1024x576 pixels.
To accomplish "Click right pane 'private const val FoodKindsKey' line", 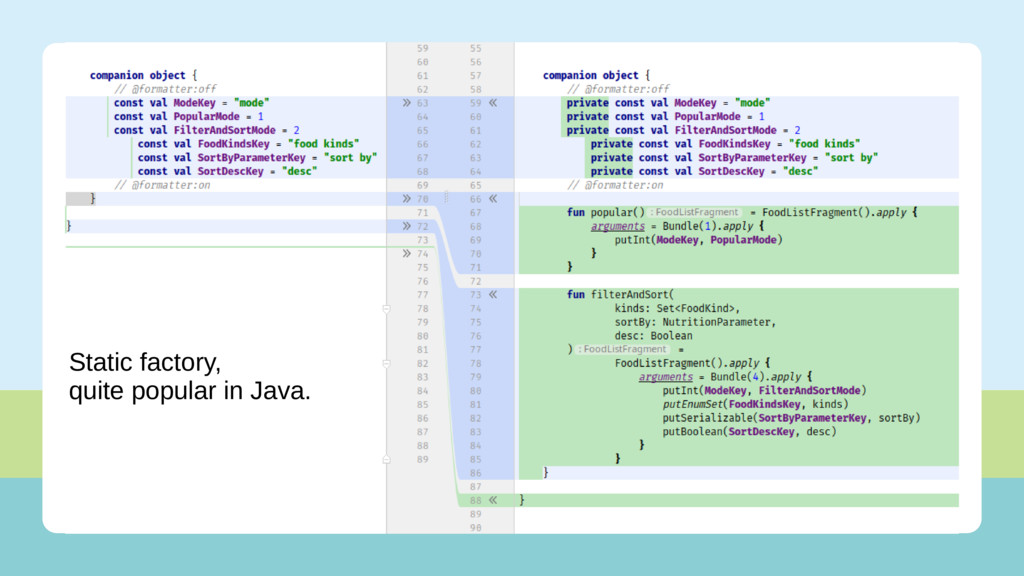I will pyautogui.click(x=726, y=144).
